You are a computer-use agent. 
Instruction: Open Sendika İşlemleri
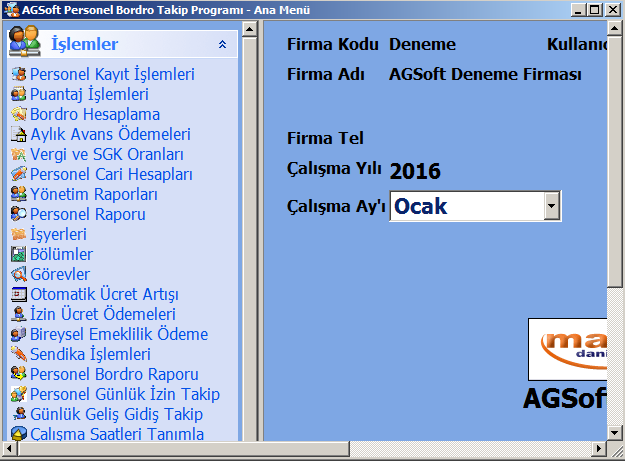pyautogui.click(x=90, y=354)
